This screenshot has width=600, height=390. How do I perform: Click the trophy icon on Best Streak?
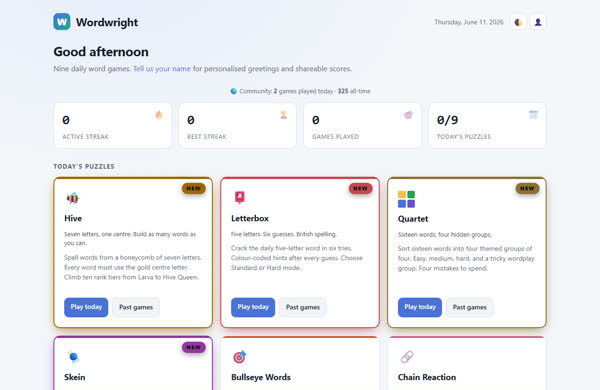pyautogui.click(x=284, y=115)
